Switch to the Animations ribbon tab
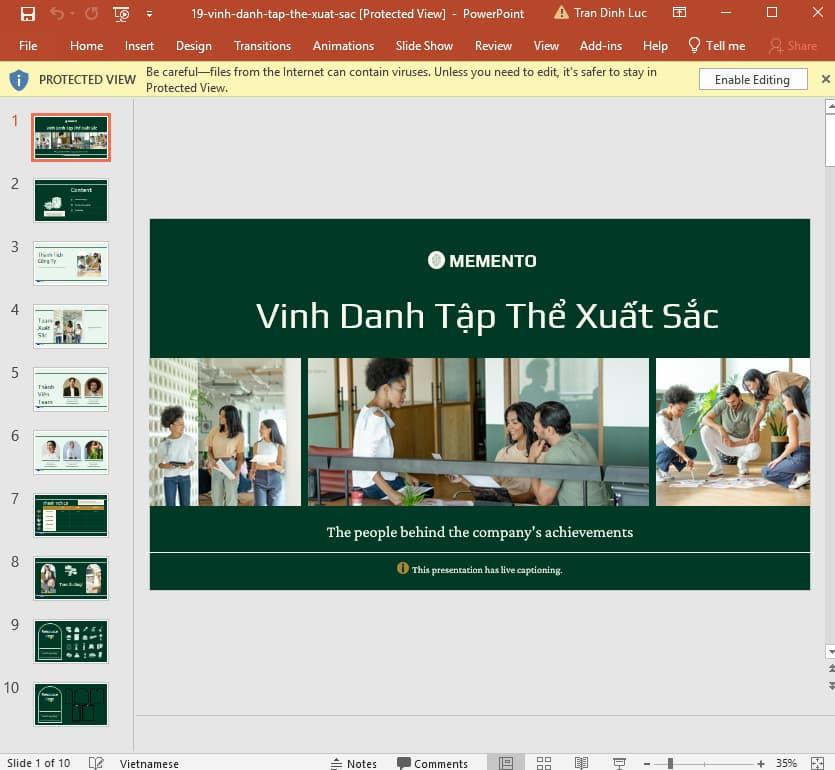The height and width of the screenshot is (770, 835). pyautogui.click(x=343, y=45)
